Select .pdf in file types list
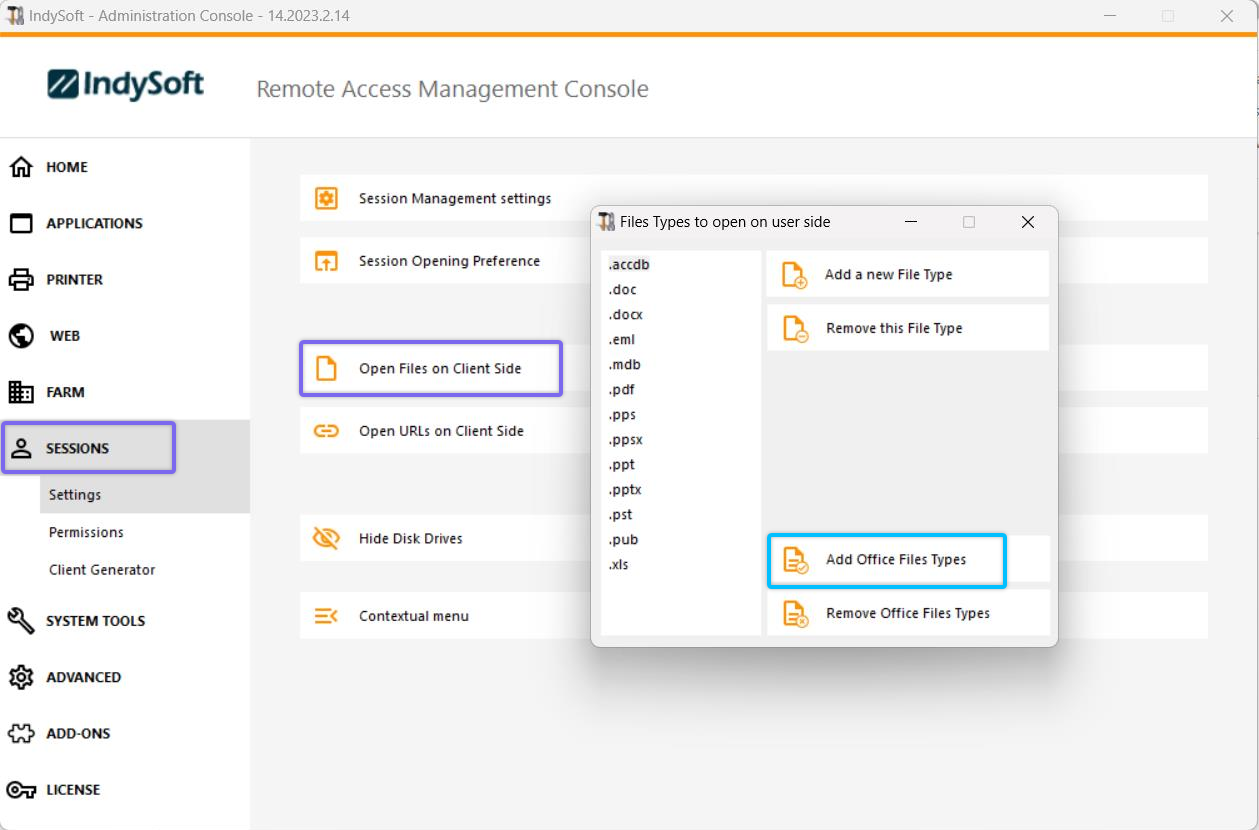Viewport: 1259px width, 830px height. [x=621, y=390]
